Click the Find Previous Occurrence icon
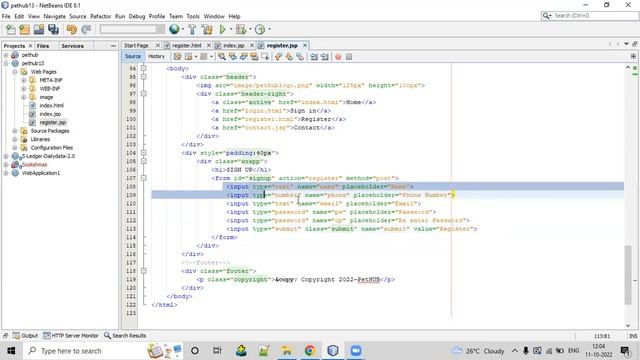Viewport: 640px width, 360px height. [x=233, y=57]
